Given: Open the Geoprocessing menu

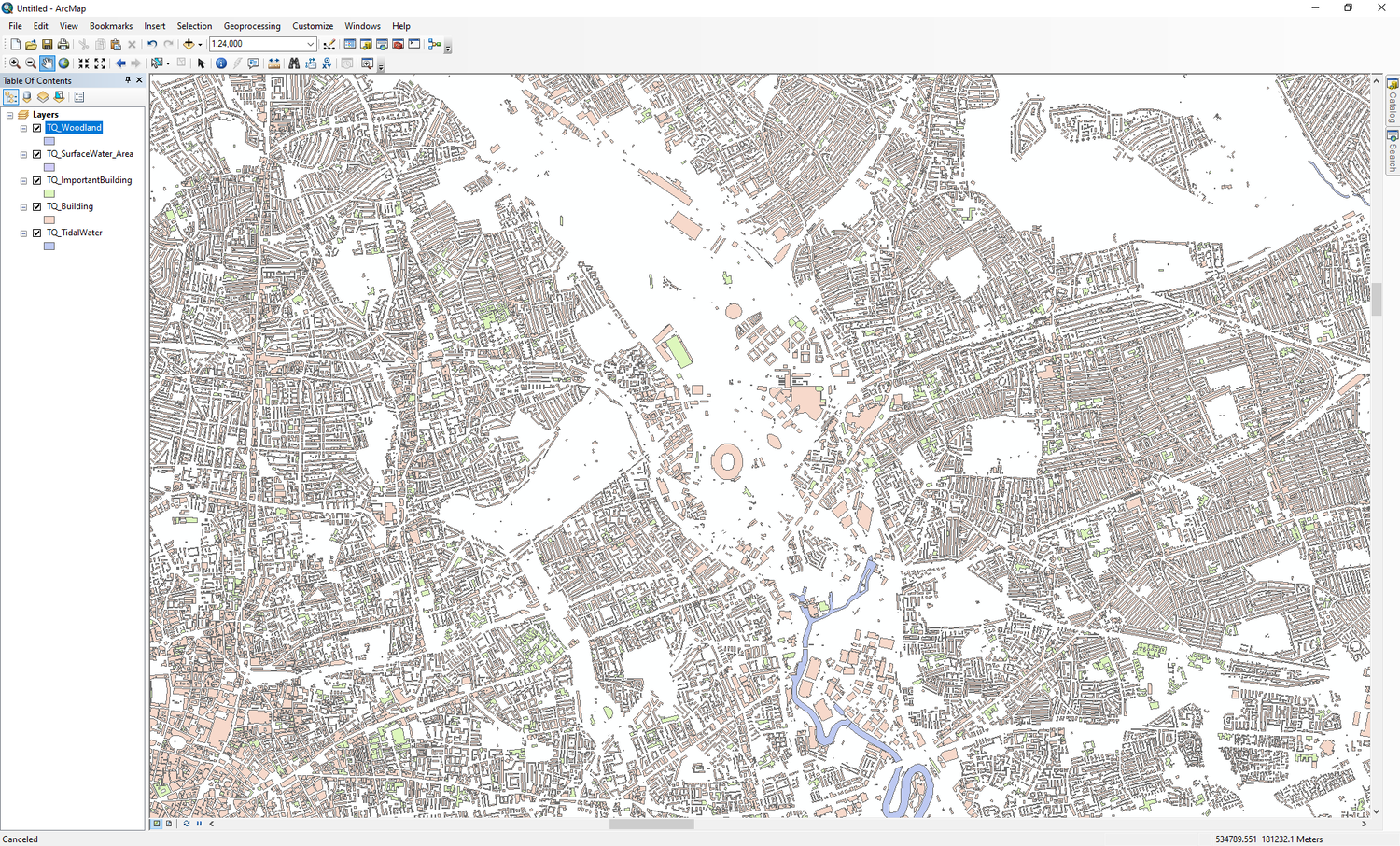Looking at the screenshot, I should pyautogui.click(x=252, y=26).
